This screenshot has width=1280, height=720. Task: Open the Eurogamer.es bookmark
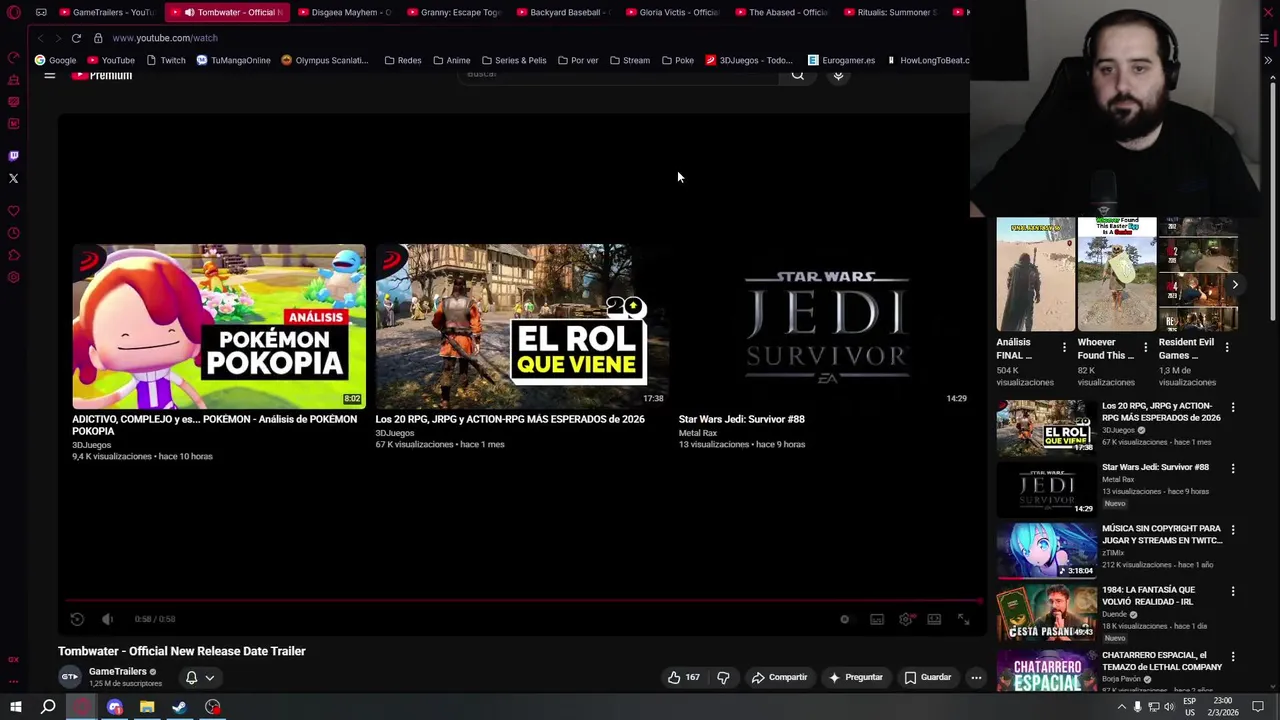point(841,60)
